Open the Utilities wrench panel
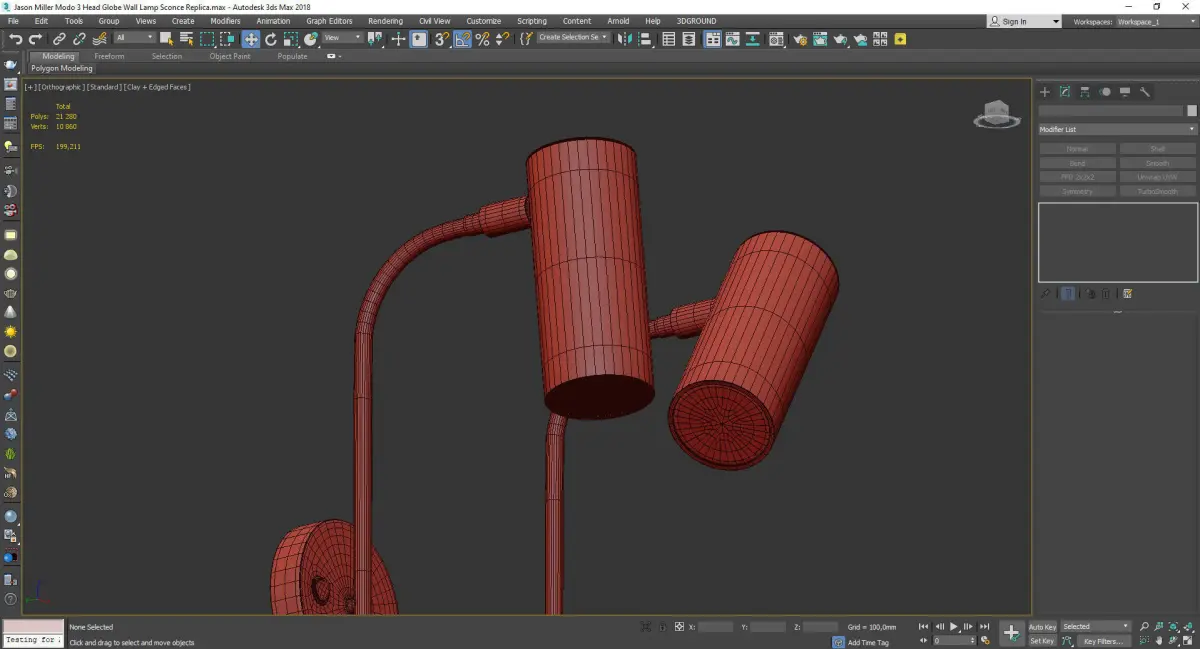This screenshot has height=649, width=1200. 1145,92
